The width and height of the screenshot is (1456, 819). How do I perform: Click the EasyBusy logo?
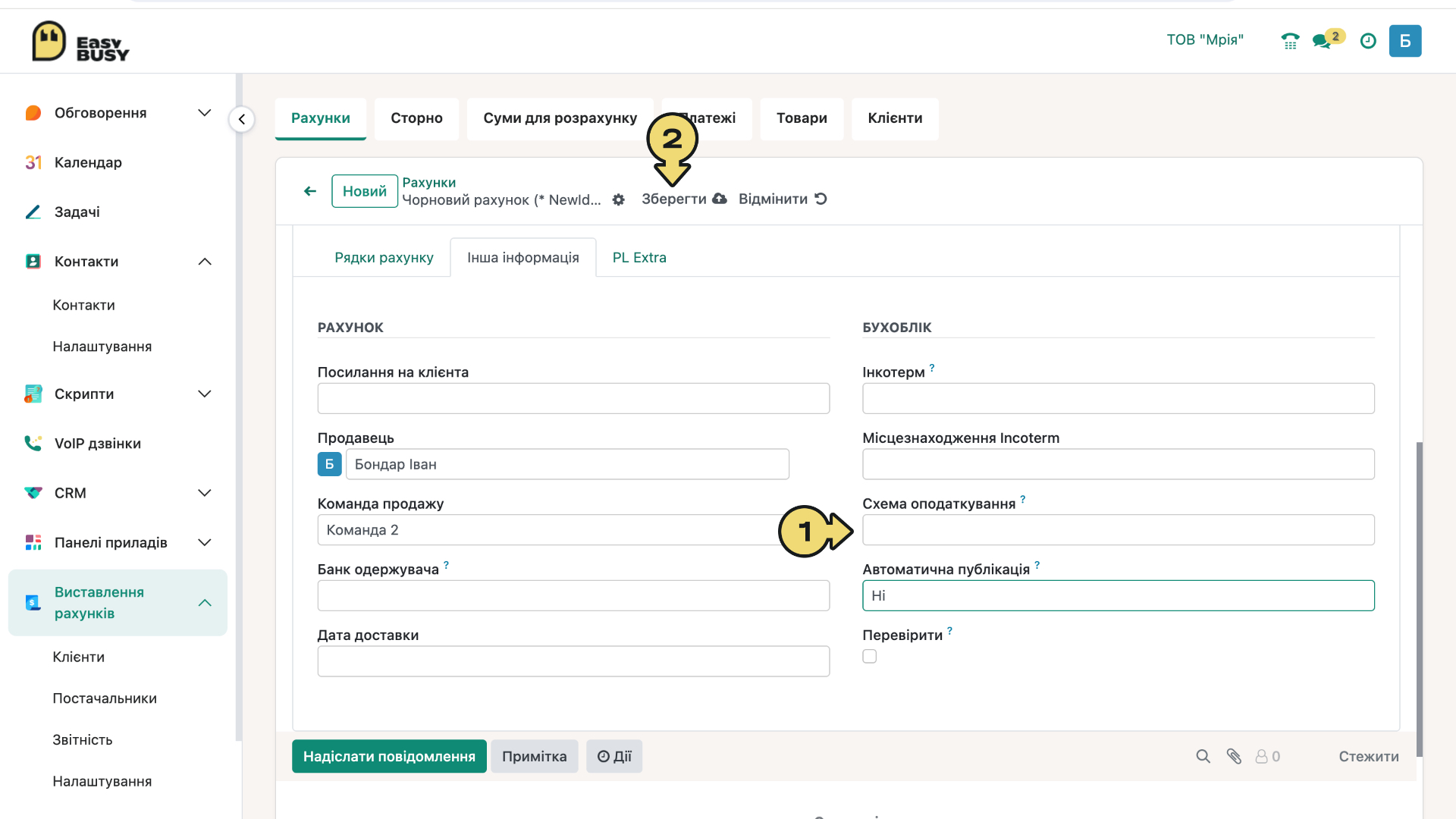80,41
